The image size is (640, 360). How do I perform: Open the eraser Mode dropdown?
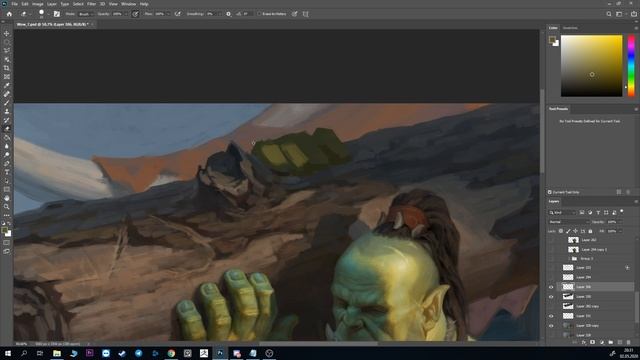coord(86,14)
